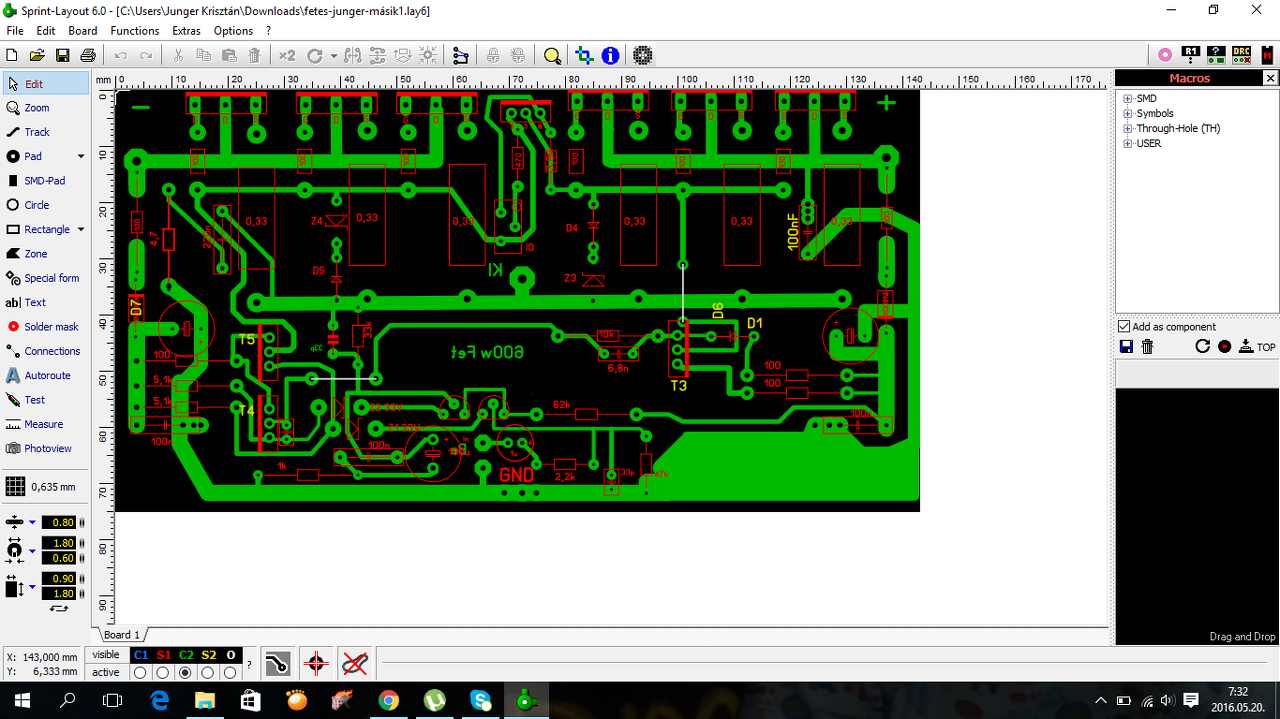
Task: Open the File menu
Action: (x=14, y=31)
